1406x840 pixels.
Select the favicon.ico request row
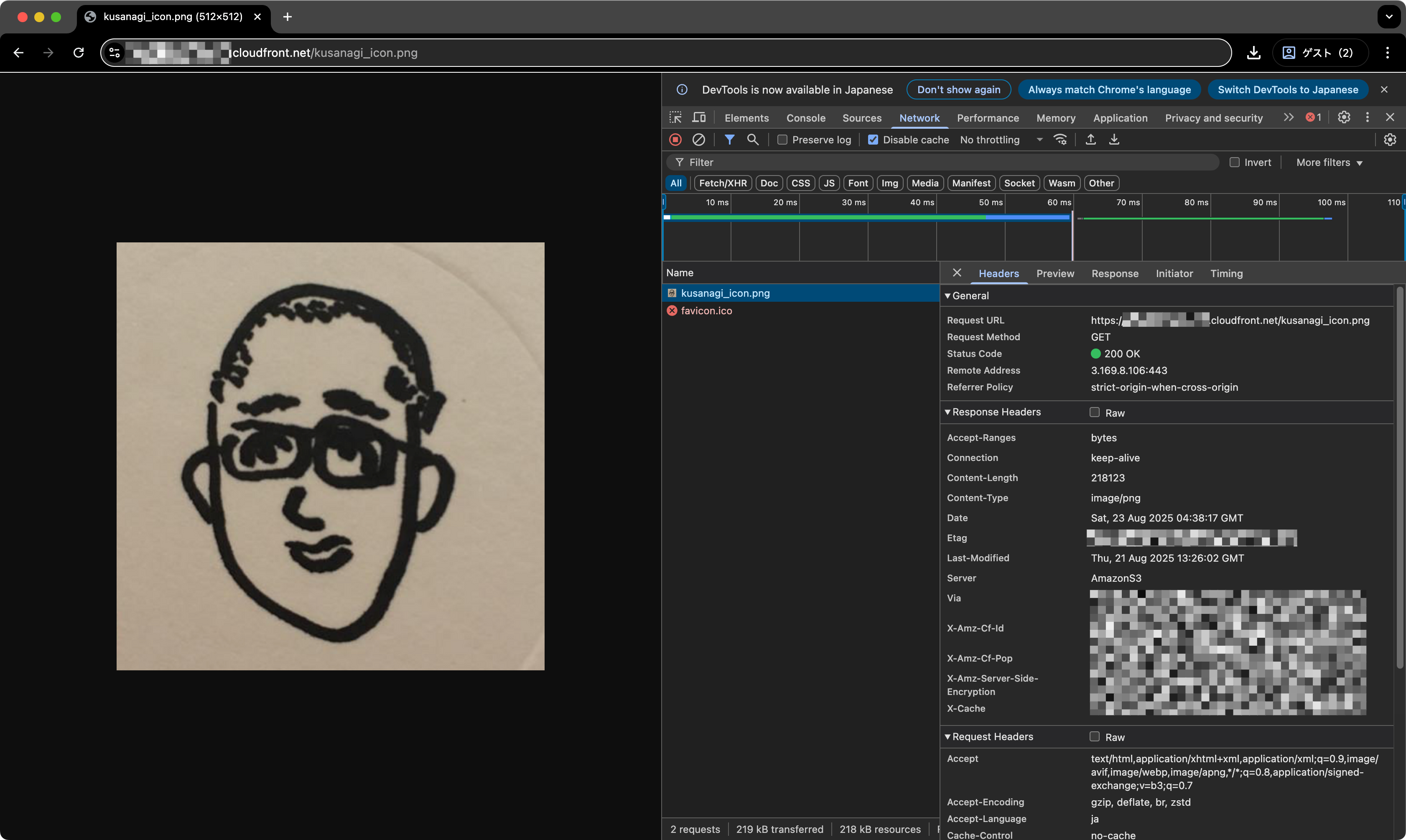[800, 310]
